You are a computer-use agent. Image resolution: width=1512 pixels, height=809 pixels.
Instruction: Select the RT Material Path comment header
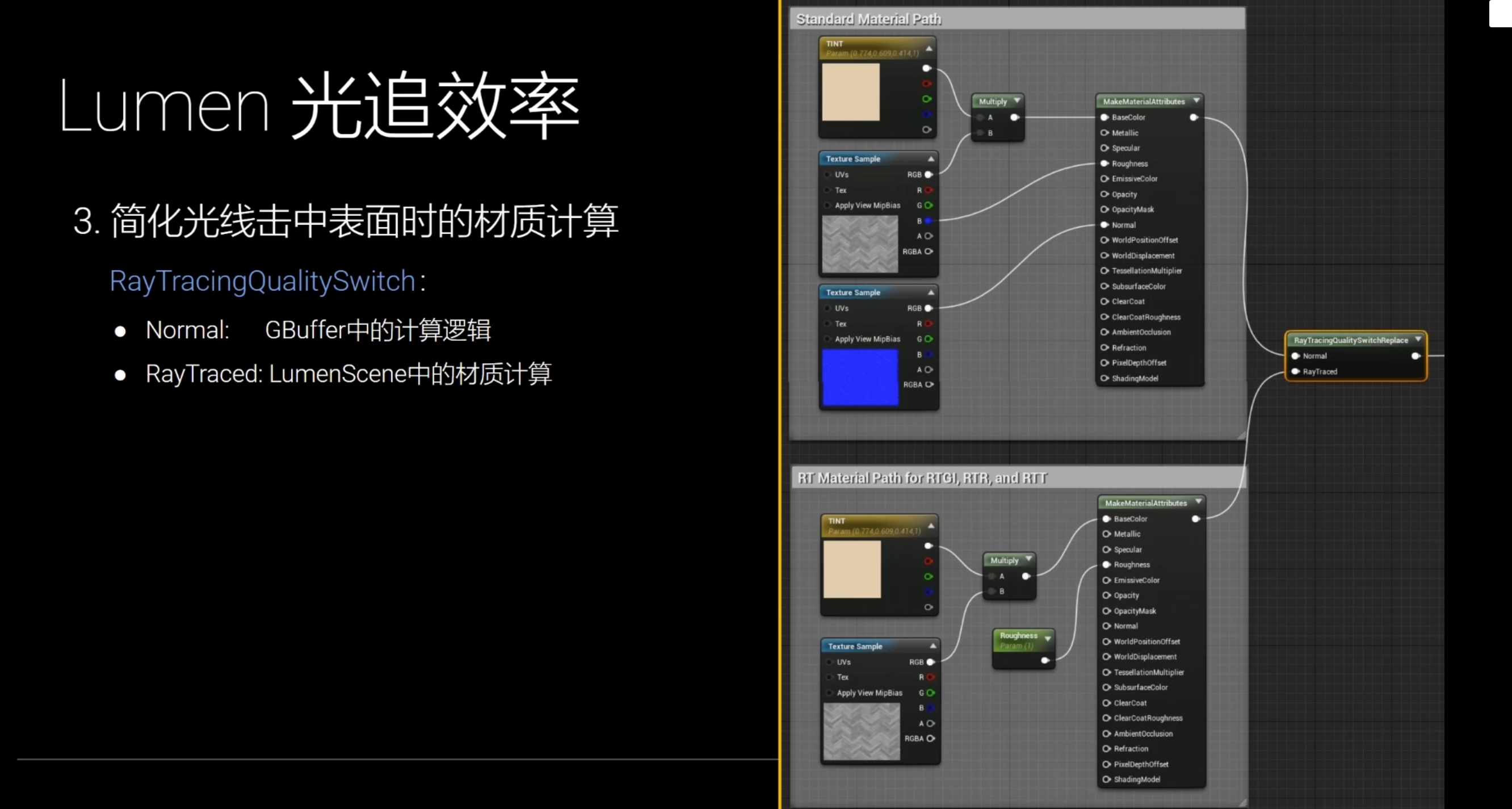(922, 478)
